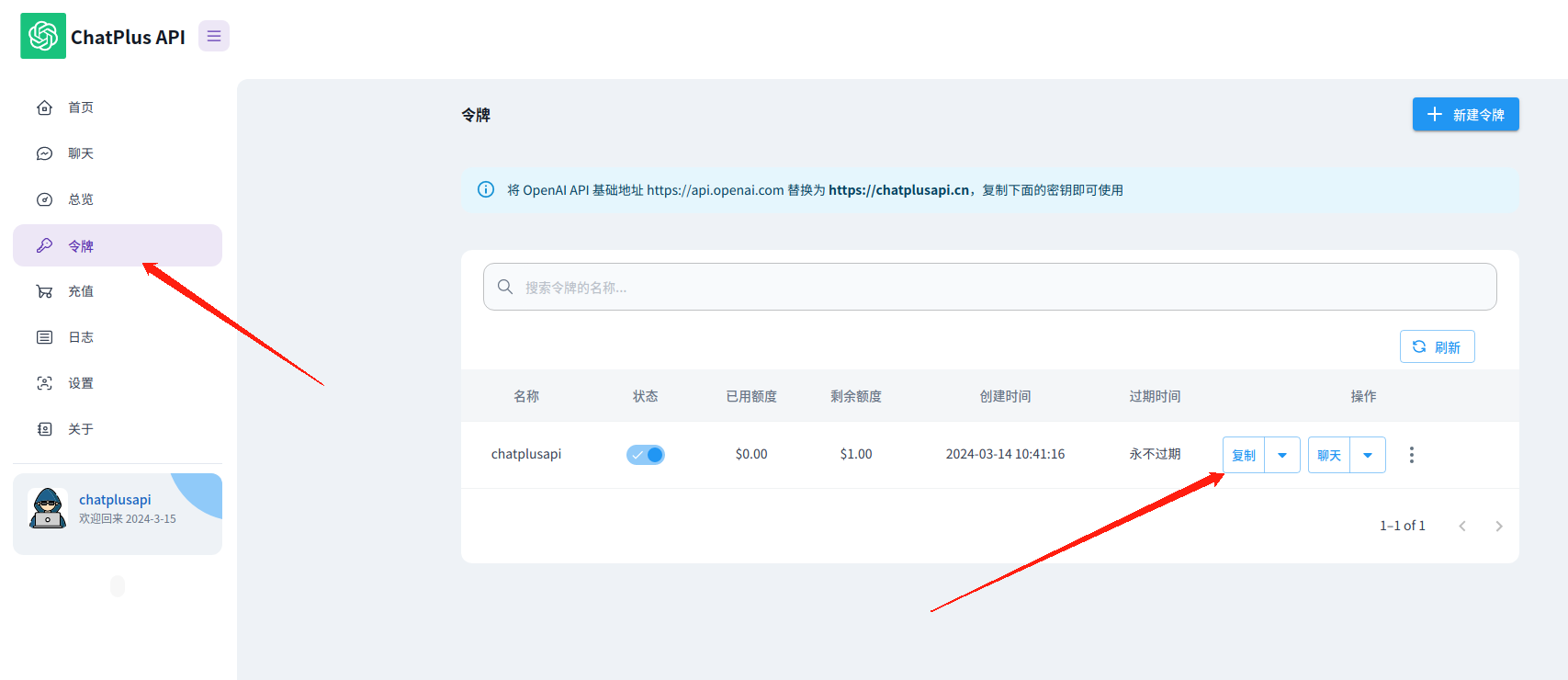This screenshot has height=680, width=1568.
Task: Click the 刷新 button
Action: [1438, 346]
